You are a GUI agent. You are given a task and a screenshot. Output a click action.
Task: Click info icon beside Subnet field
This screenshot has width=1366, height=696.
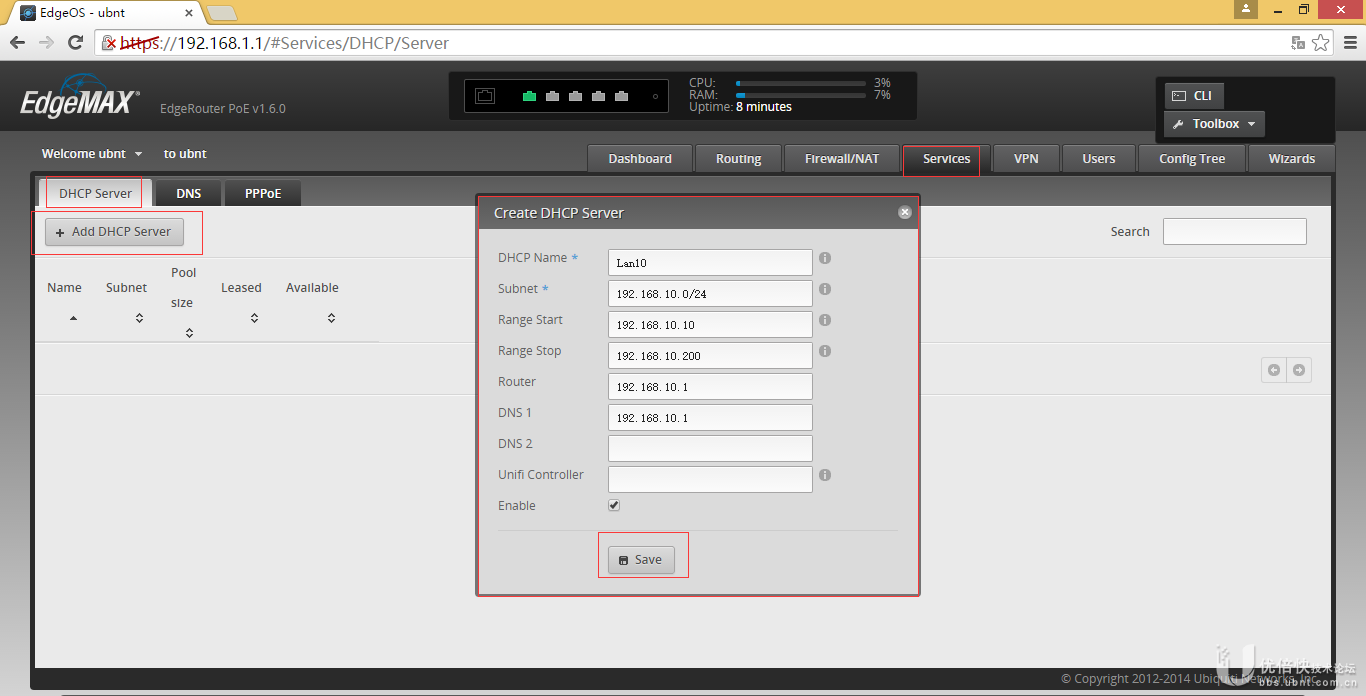825,289
